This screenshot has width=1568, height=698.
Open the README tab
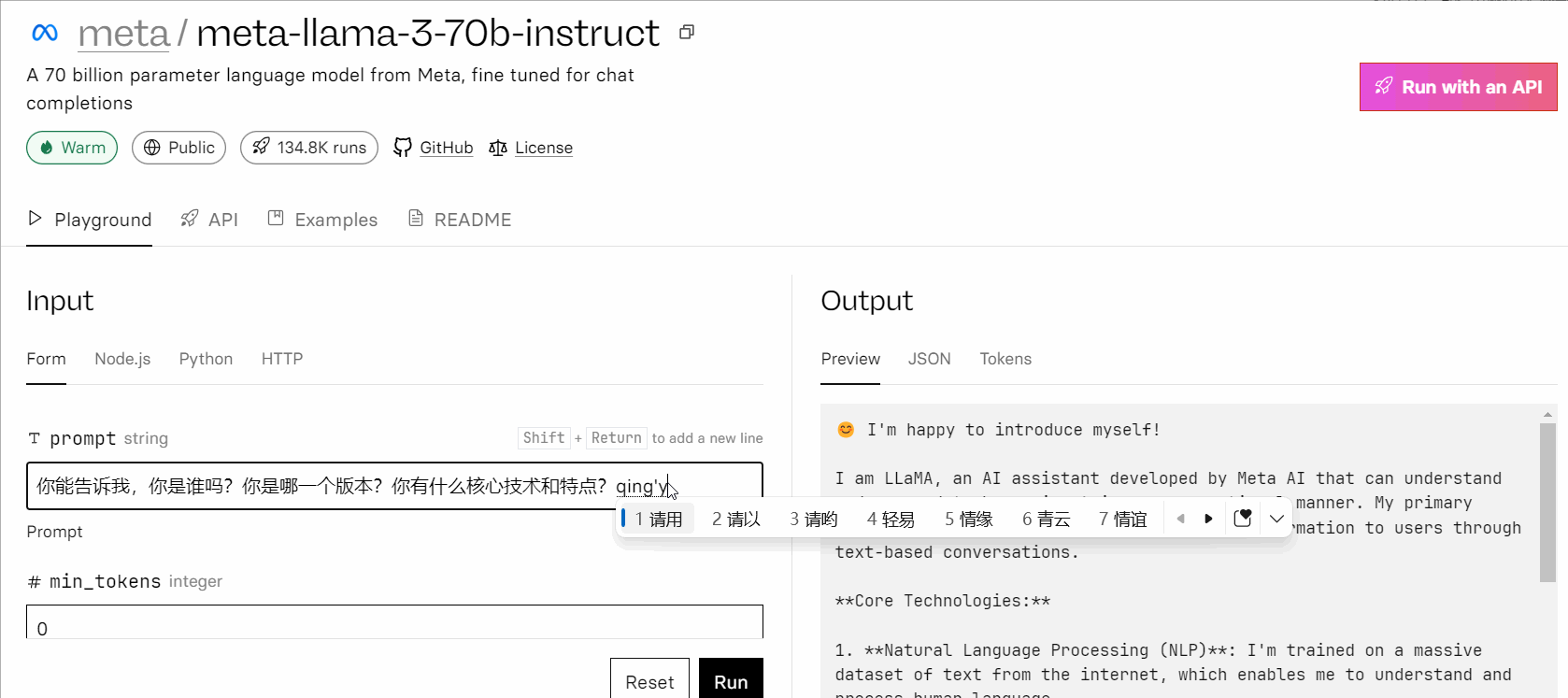pos(460,220)
